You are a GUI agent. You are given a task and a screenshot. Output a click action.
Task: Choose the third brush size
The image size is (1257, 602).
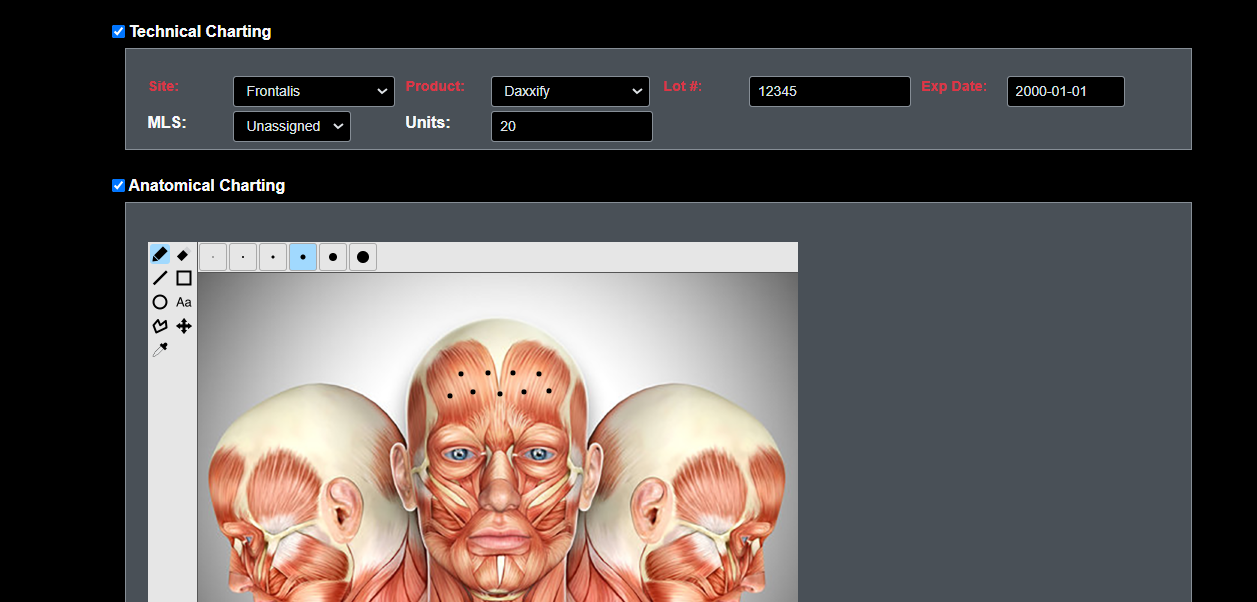pos(273,257)
